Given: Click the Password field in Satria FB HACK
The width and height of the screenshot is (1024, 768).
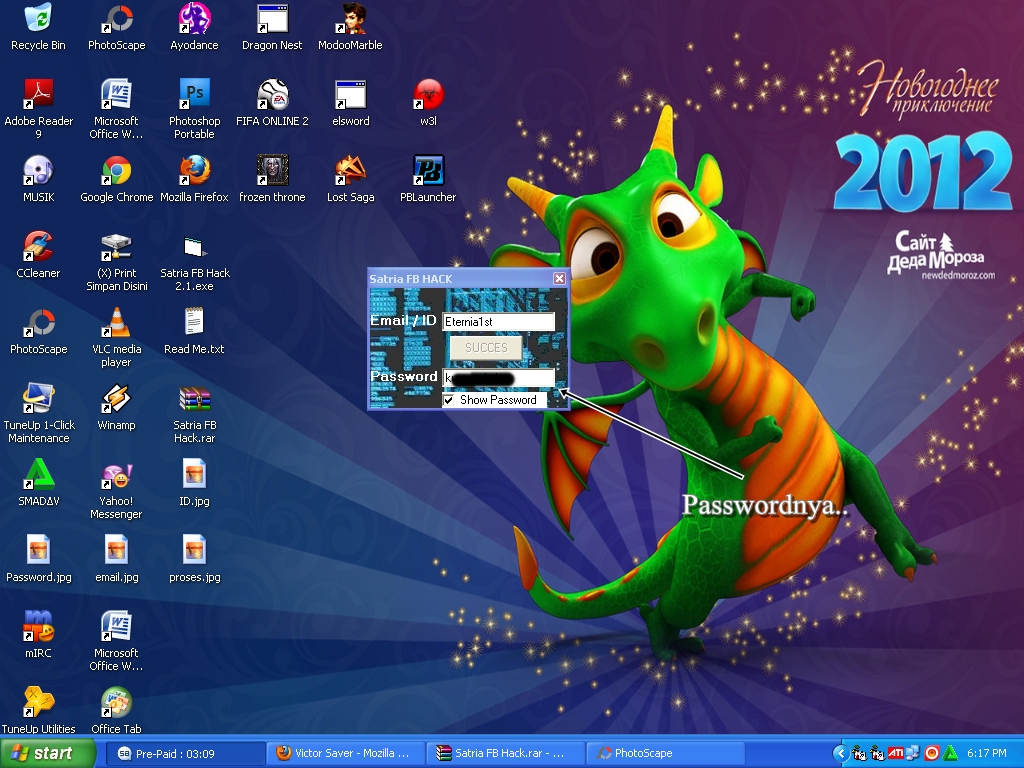Looking at the screenshot, I should pos(499,378).
